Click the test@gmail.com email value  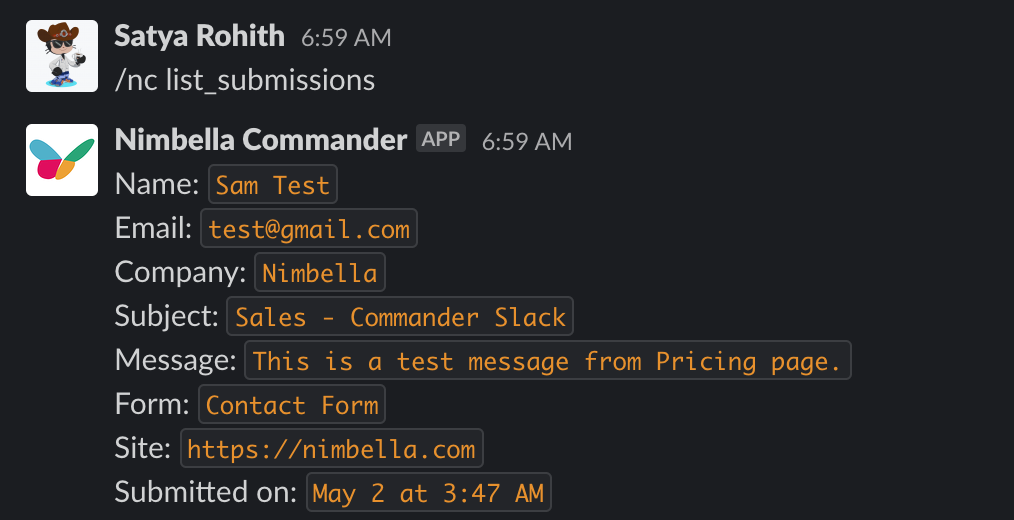[309, 229]
